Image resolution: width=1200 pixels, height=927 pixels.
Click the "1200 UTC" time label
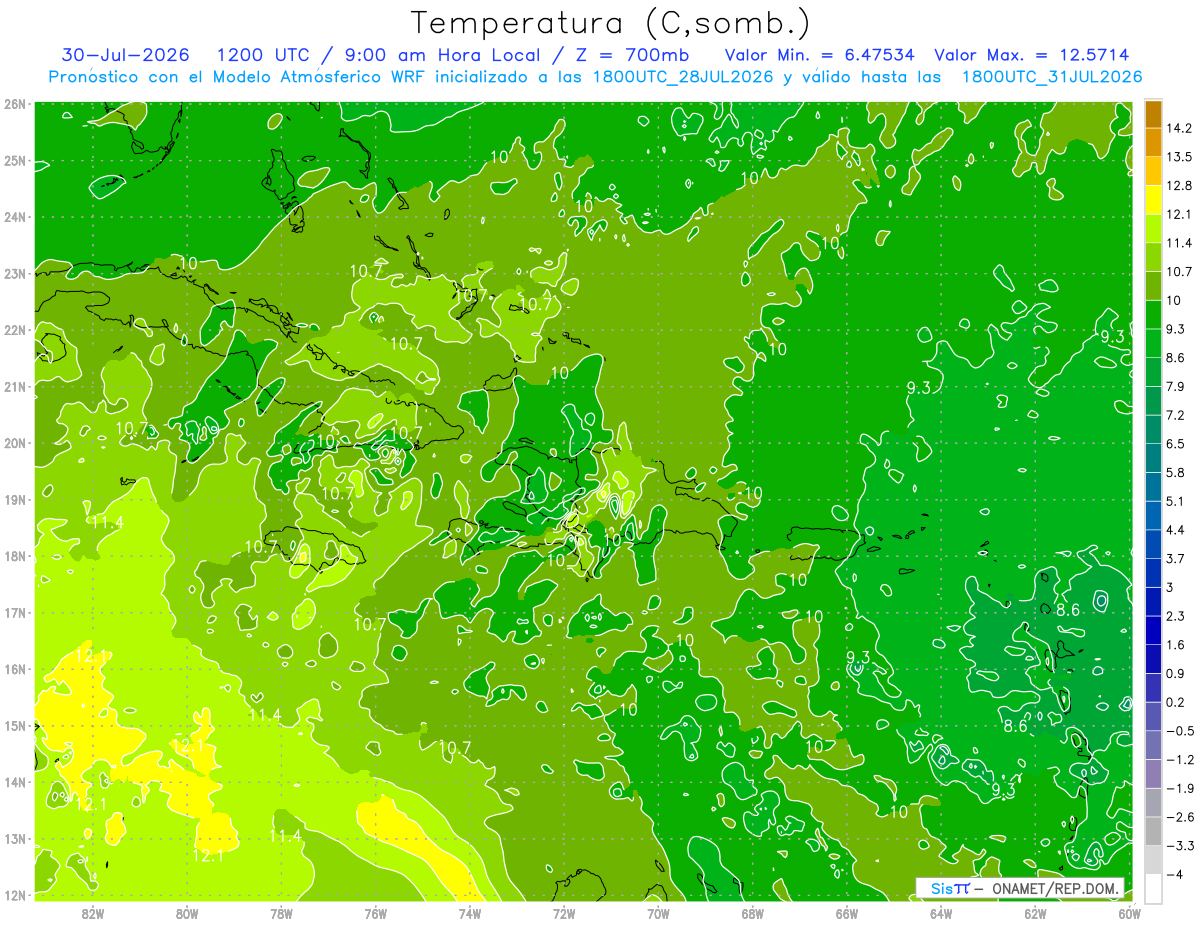(x=263, y=55)
